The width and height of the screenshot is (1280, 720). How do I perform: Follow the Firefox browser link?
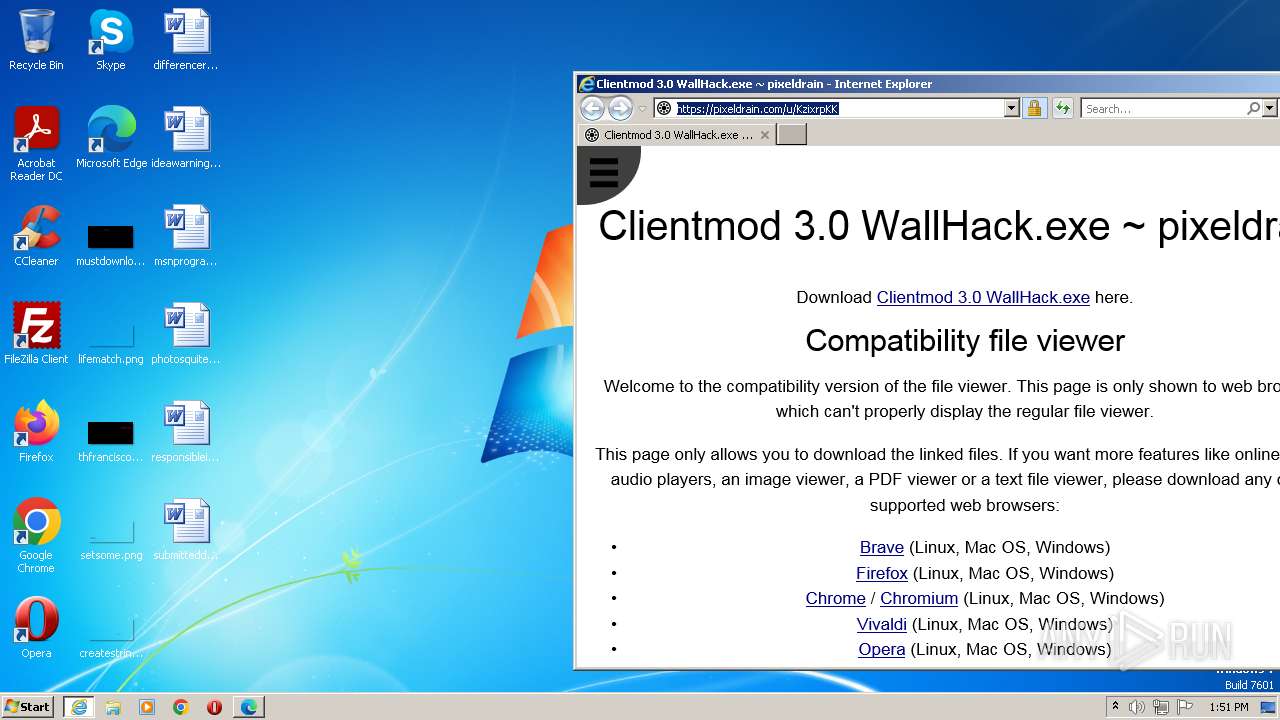tap(881, 573)
